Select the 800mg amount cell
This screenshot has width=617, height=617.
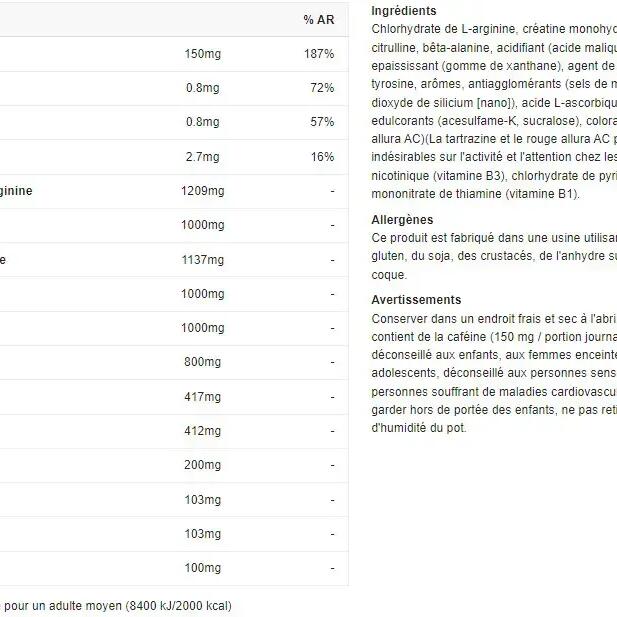click(x=202, y=362)
